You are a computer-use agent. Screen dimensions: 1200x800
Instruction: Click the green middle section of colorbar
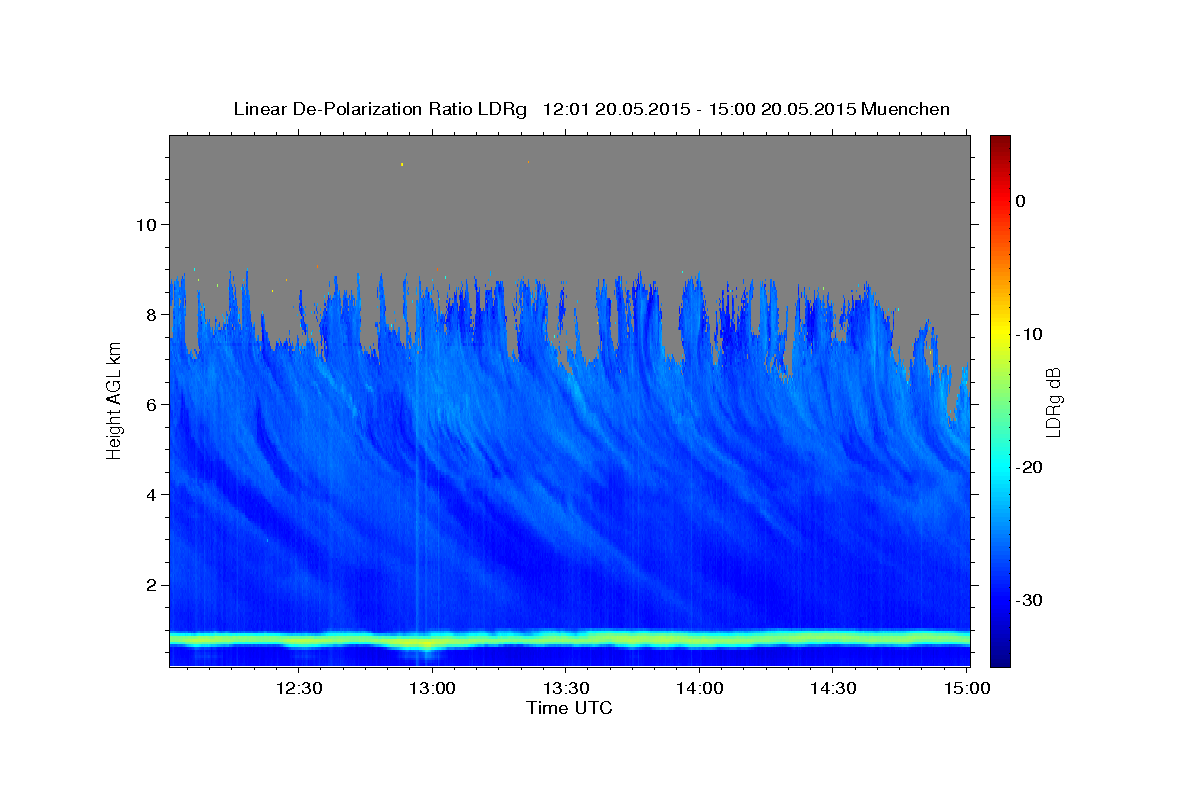tap(1000, 401)
